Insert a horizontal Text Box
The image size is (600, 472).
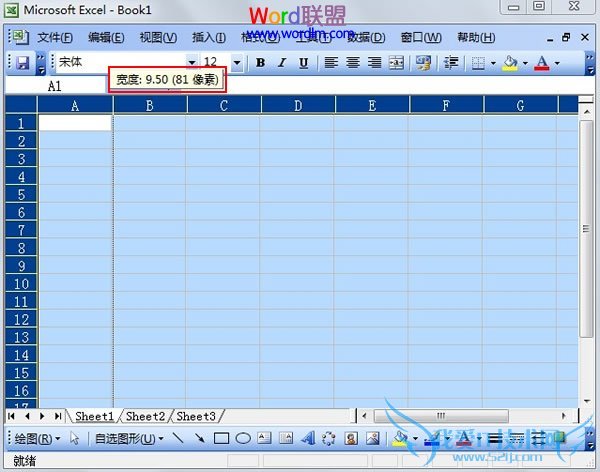pyautogui.click(x=264, y=438)
